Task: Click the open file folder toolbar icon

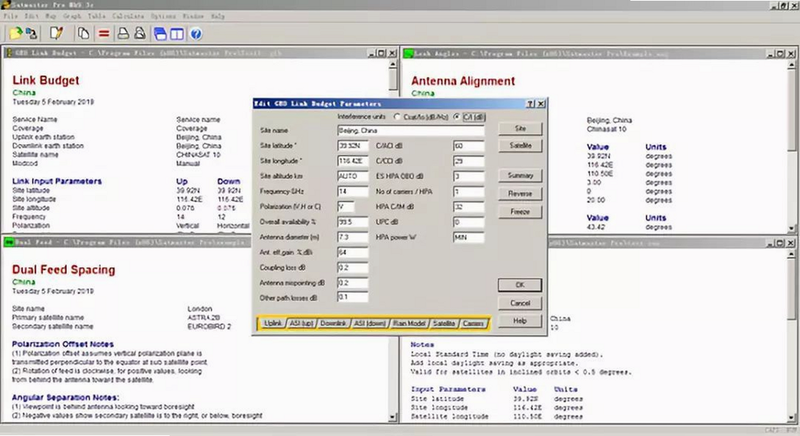Action: pos(16,34)
